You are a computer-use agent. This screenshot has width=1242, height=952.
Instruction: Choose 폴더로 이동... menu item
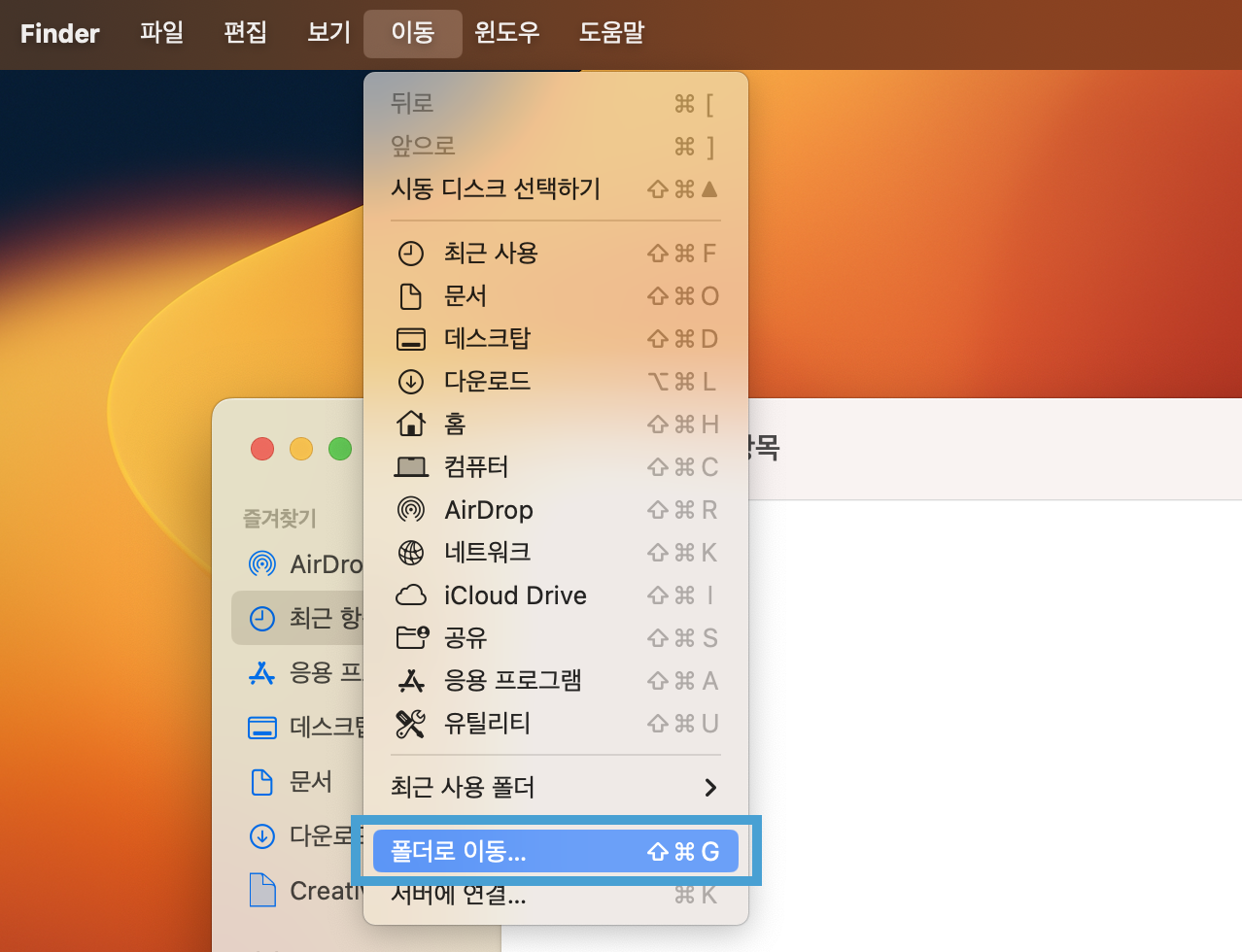tap(556, 851)
